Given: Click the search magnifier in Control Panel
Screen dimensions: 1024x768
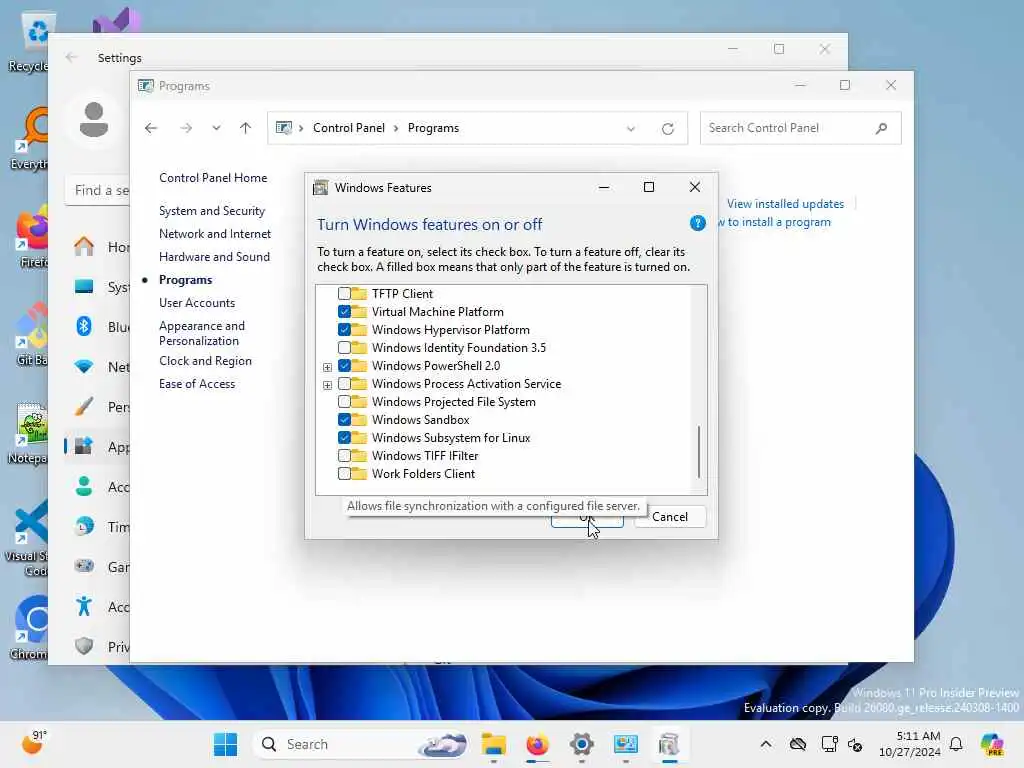Looking at the screenshot, I should (x=882, y=128).
